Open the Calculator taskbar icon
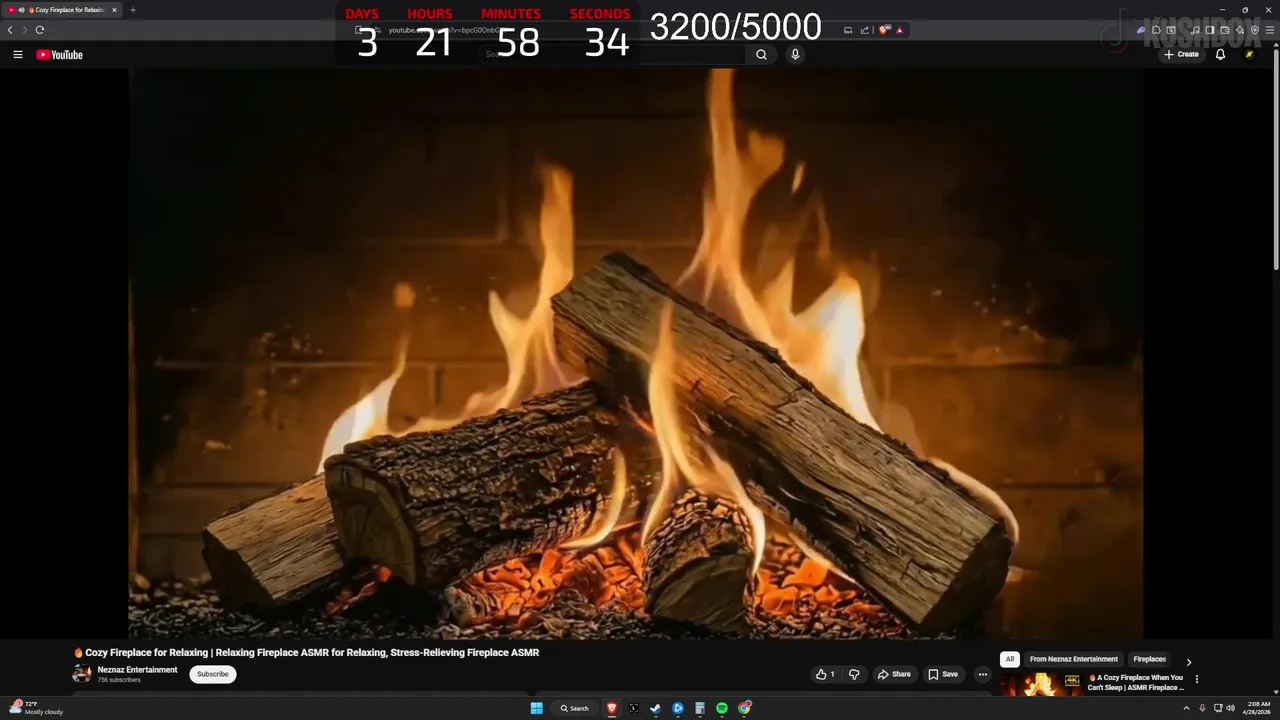The height and width of the screenshot is (720, 1280). tap(700, 708)
